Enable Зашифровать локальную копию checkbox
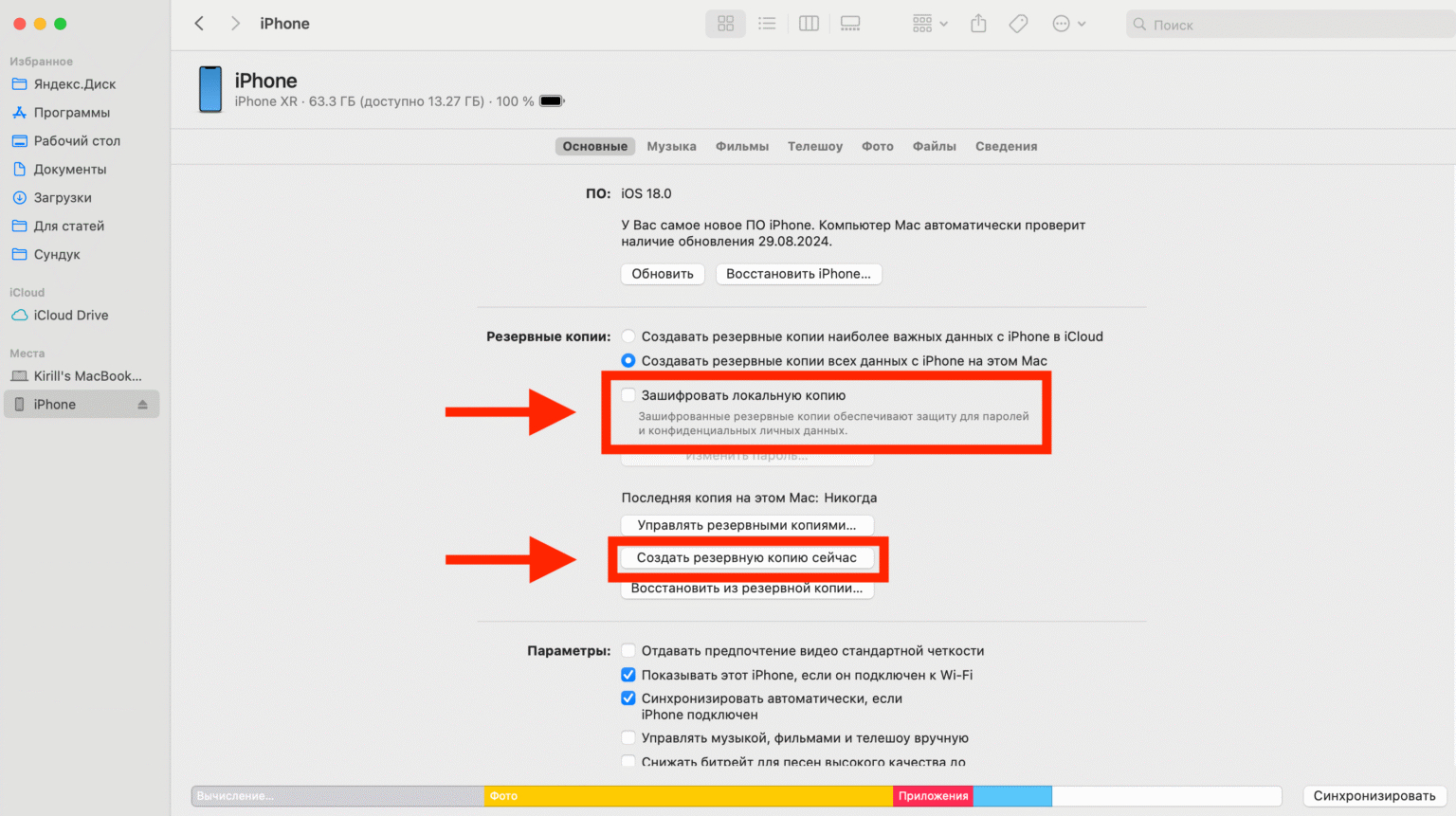 click(x=628, y=395)
